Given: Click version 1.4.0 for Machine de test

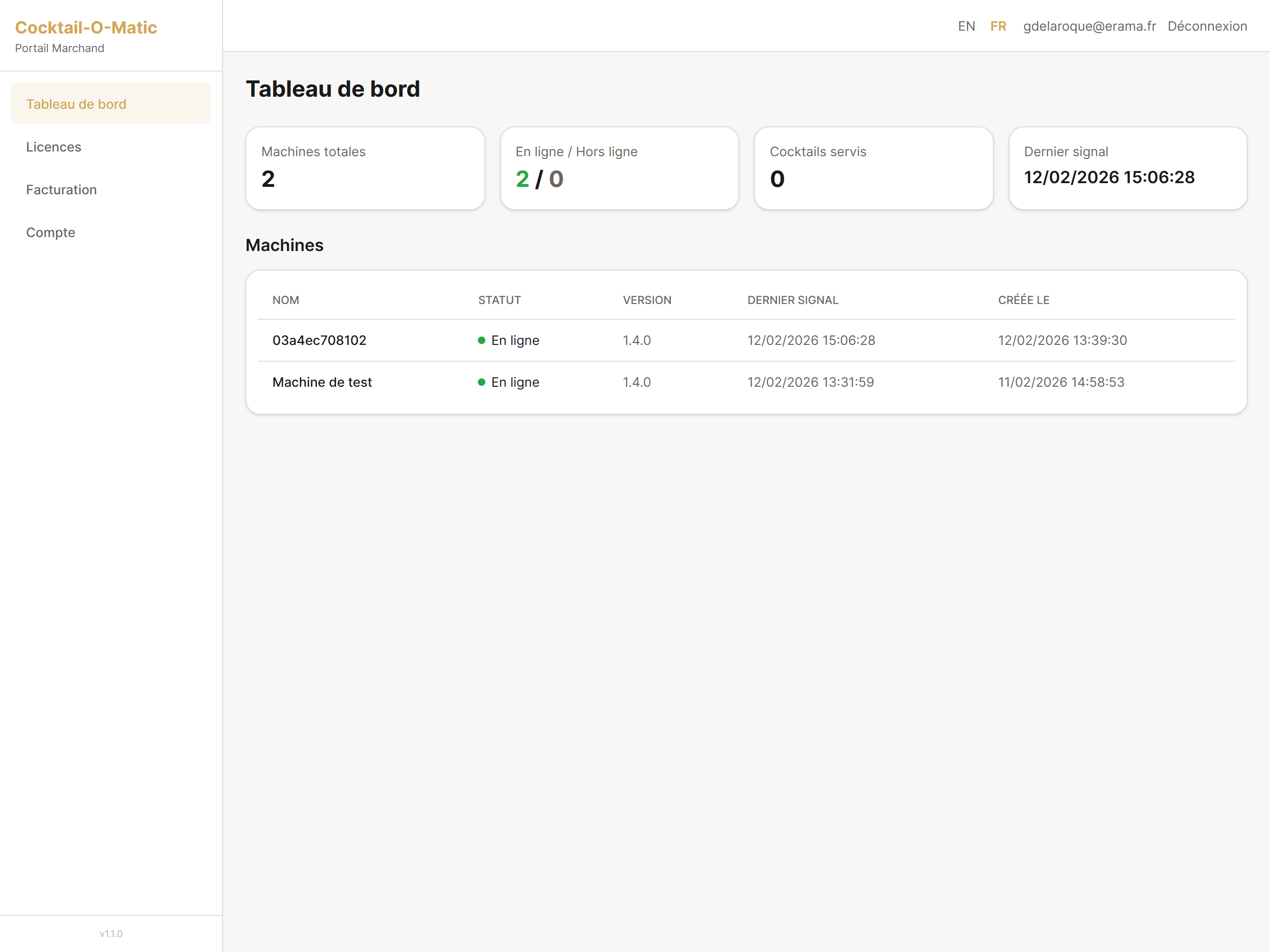Looking at the screenshot, I should pyautogui.click(x=637, y=383).
